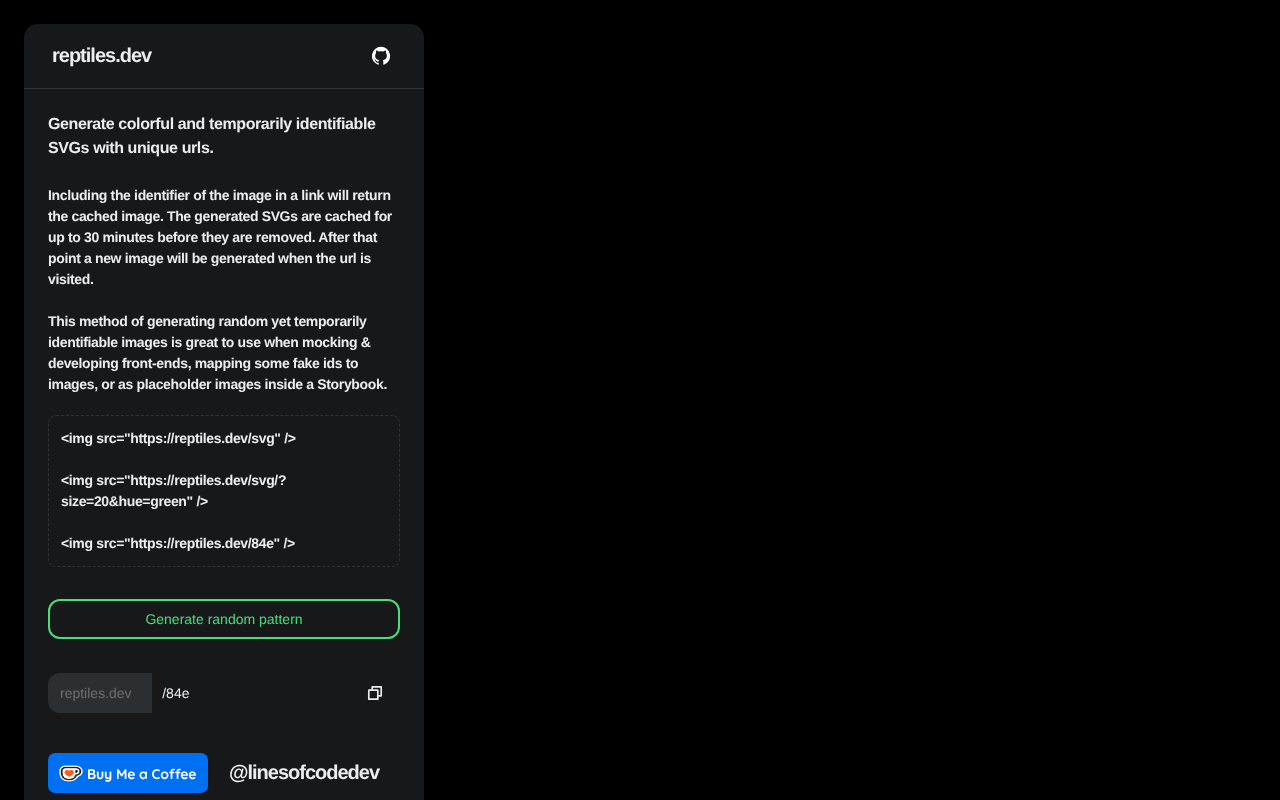Select the first img src svg code line
Image resolution: width=1280 pixels, height=800 pixels.
pyautogui.click(x=178, y=438)
